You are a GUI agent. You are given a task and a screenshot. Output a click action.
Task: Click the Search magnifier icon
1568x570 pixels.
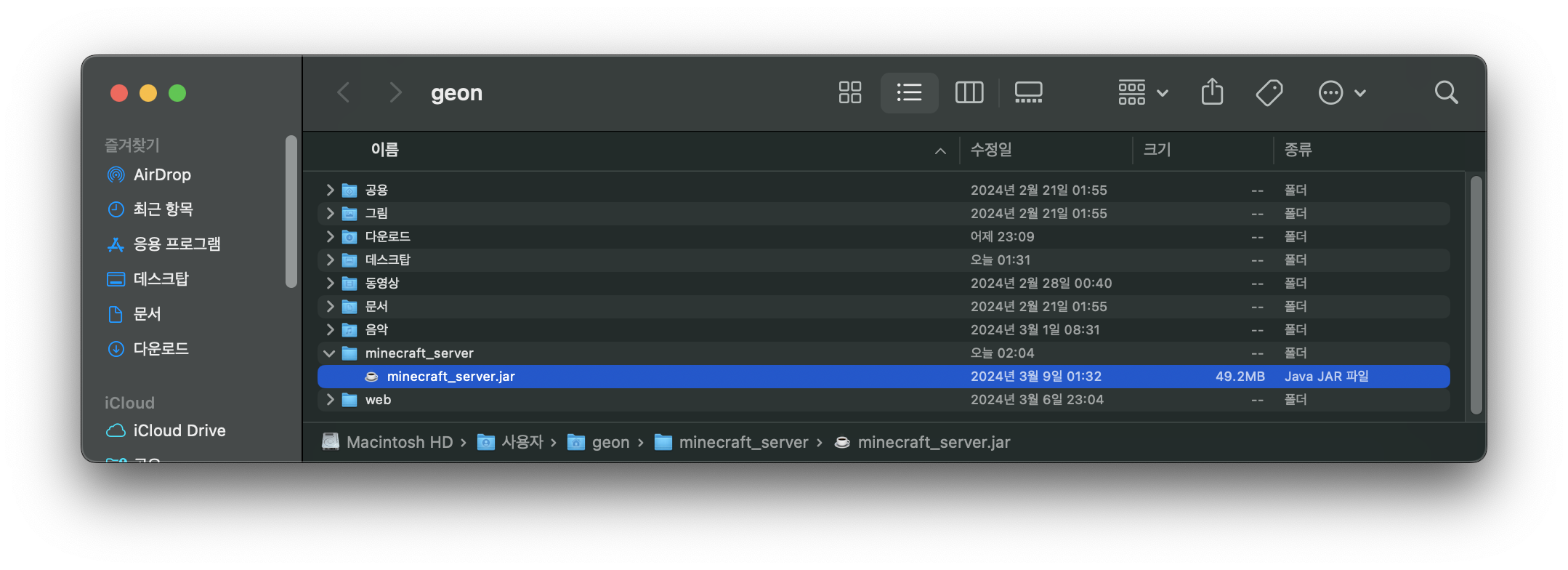[1446, 92]
